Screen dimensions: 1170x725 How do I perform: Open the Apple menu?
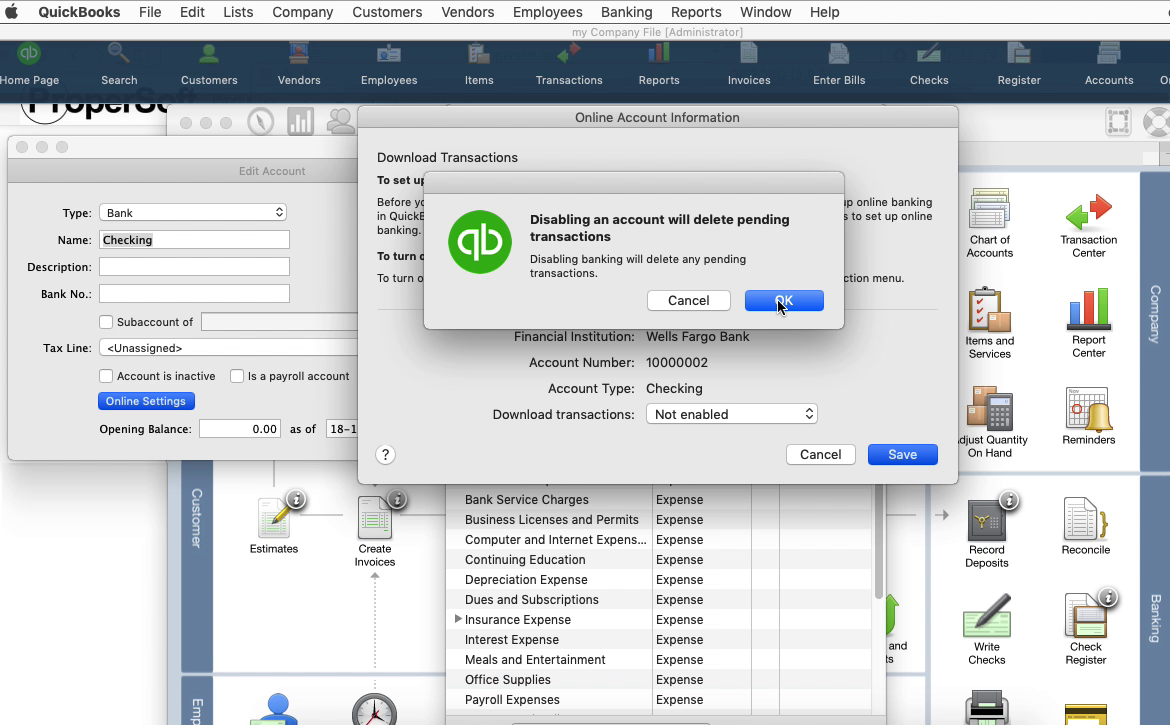click(x=11, y=12)
